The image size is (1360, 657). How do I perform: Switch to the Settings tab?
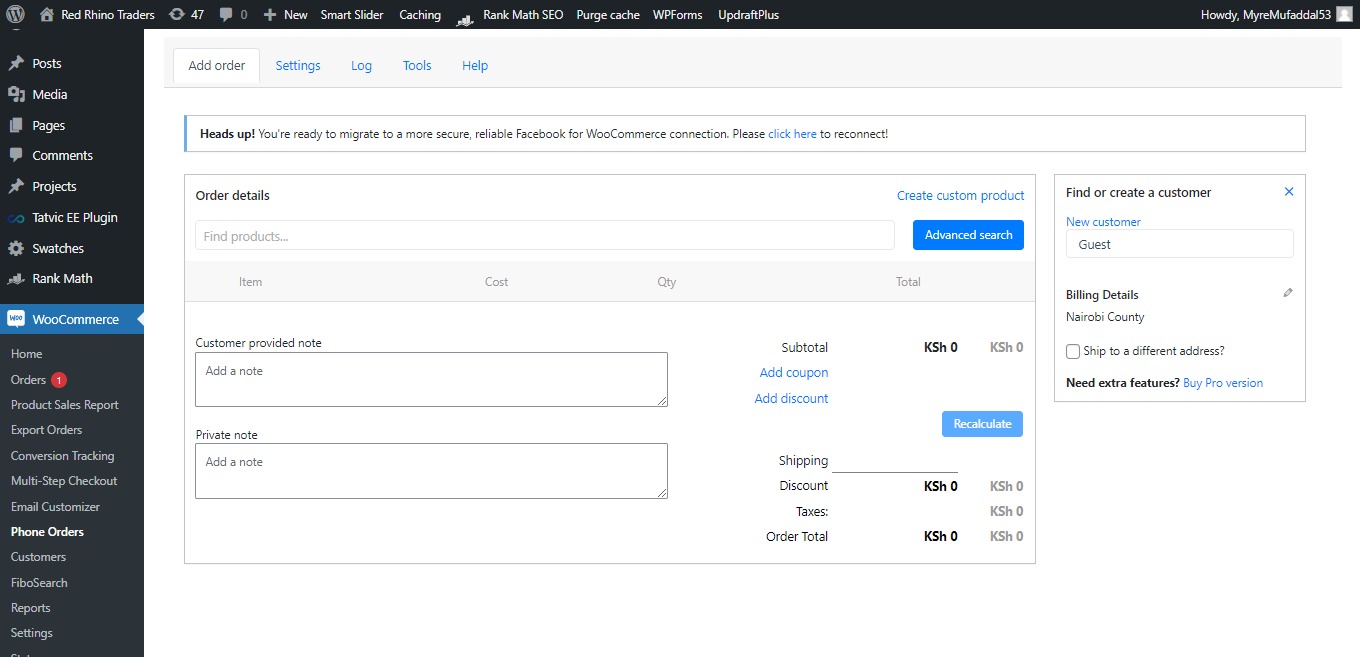click(298, 66)
